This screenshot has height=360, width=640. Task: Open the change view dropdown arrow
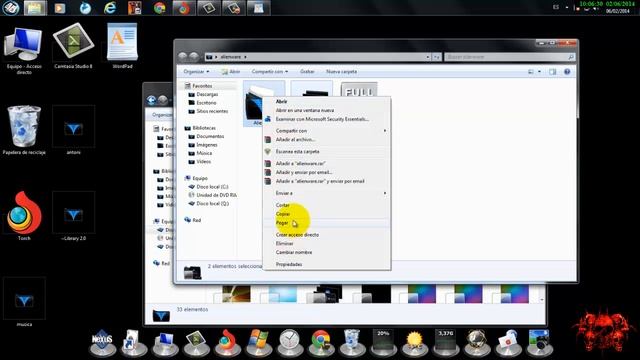click(x=539, y=72)
